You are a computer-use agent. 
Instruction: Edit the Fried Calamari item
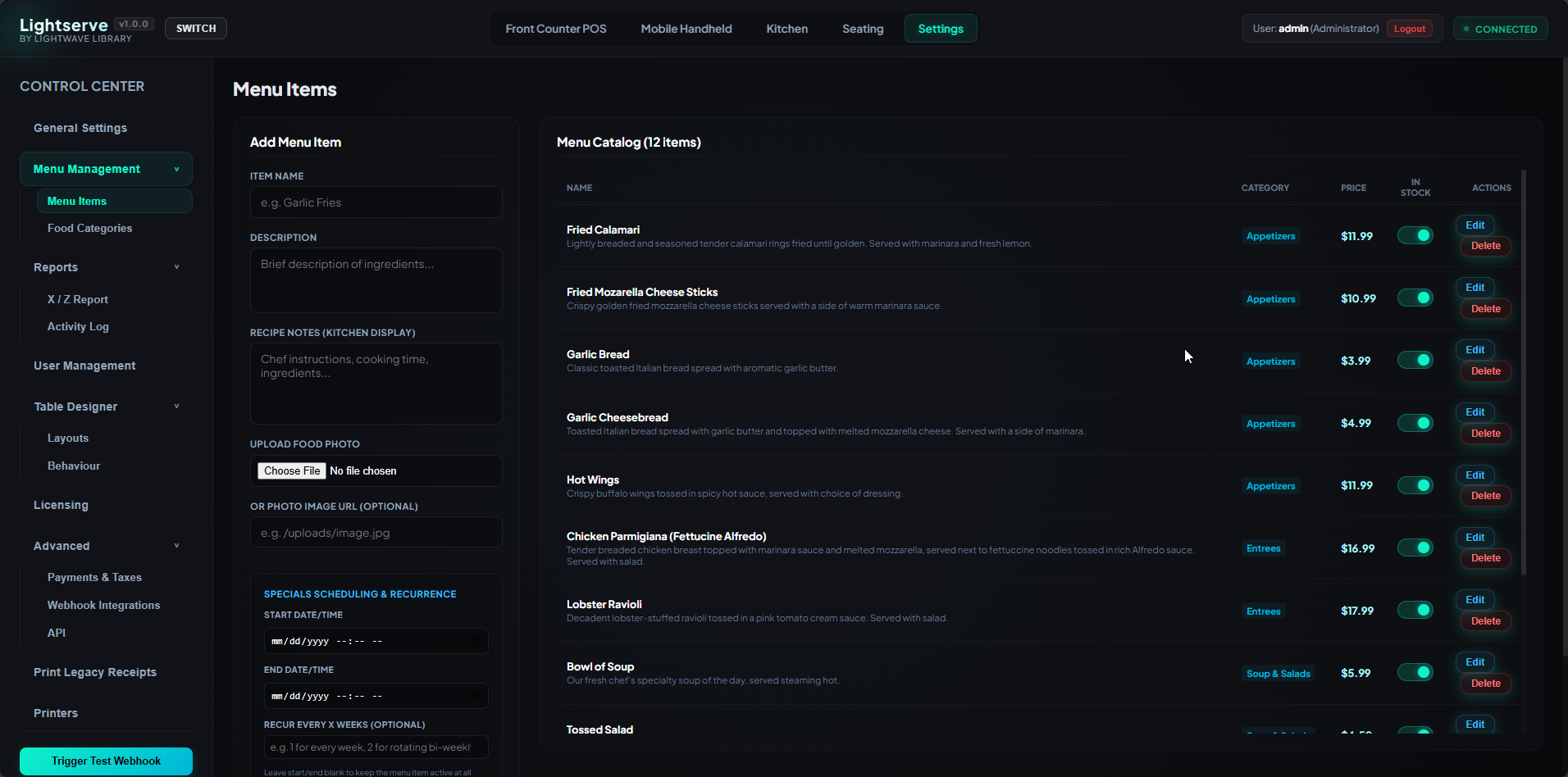[x=1475, y=225]
